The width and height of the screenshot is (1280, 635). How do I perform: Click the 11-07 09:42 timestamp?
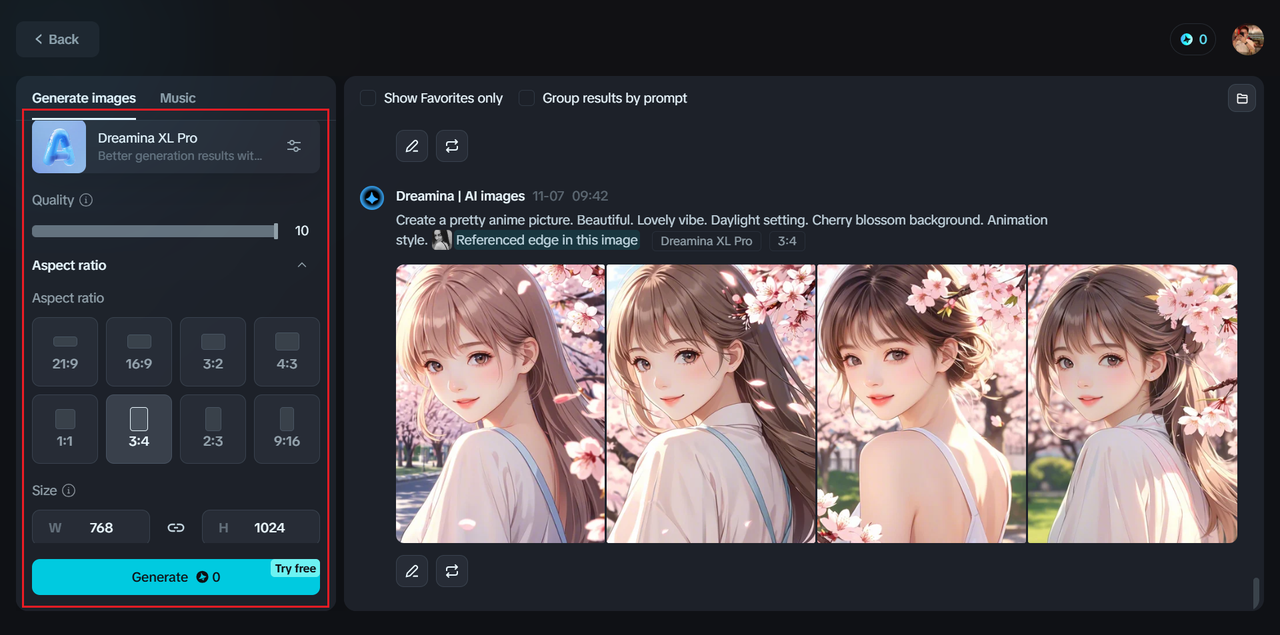[x=570, y=196]
